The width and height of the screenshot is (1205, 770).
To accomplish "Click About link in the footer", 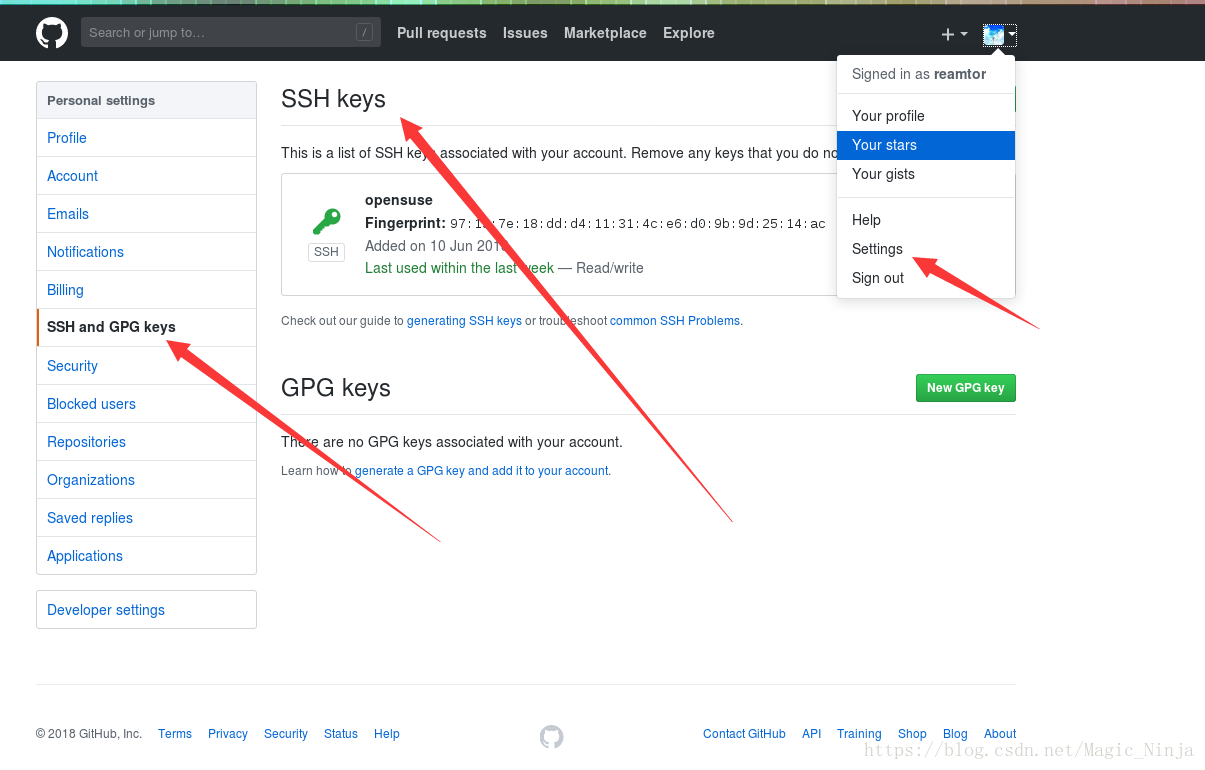I will [x=1000, y=734].
